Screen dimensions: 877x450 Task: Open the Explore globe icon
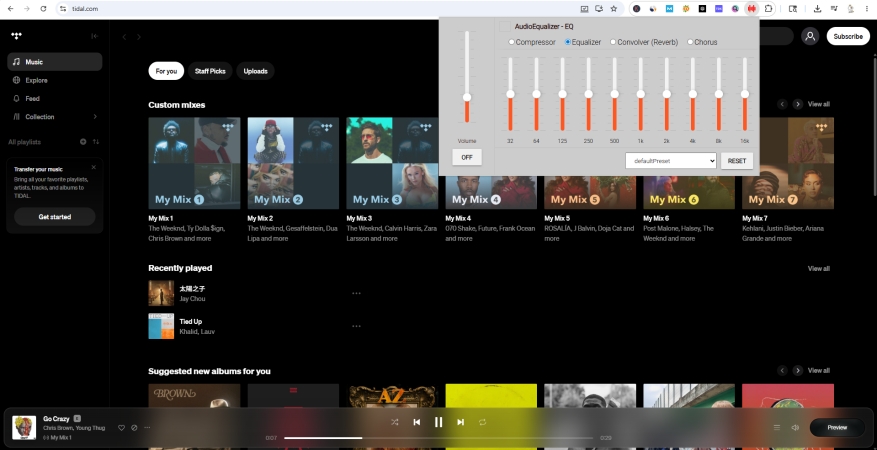point(16,80)
